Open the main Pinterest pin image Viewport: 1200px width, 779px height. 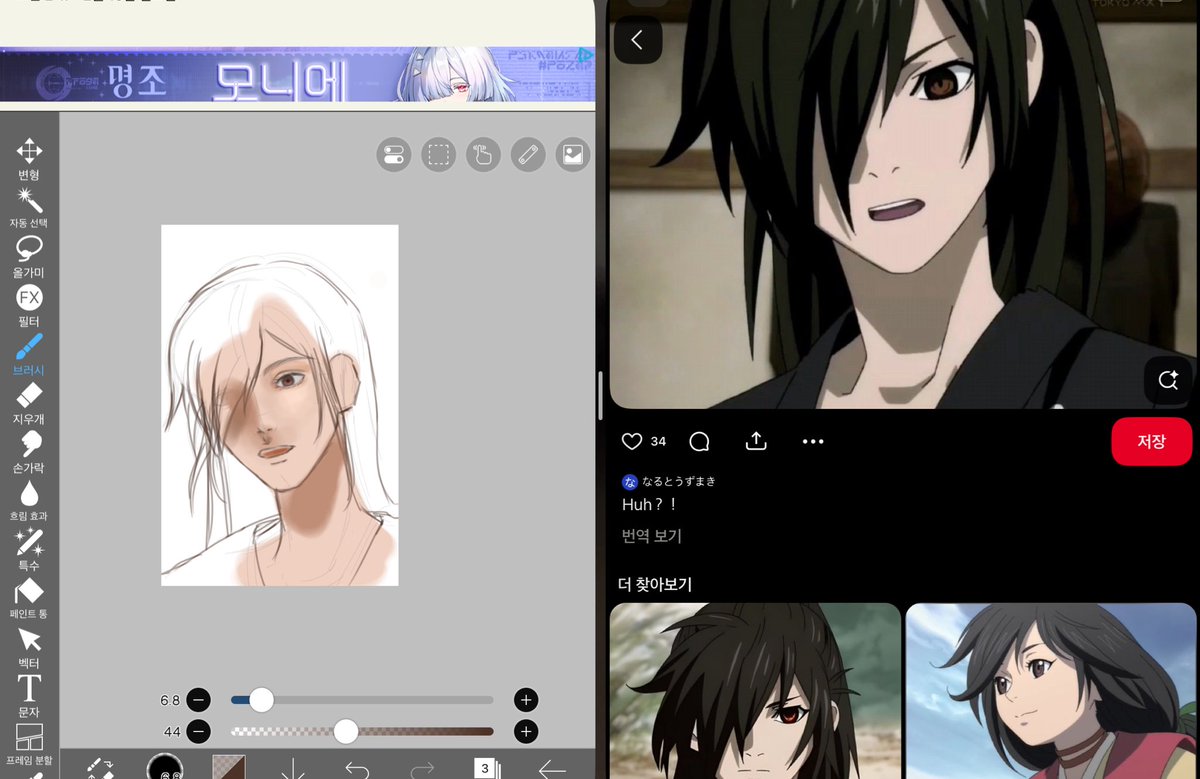903,204
